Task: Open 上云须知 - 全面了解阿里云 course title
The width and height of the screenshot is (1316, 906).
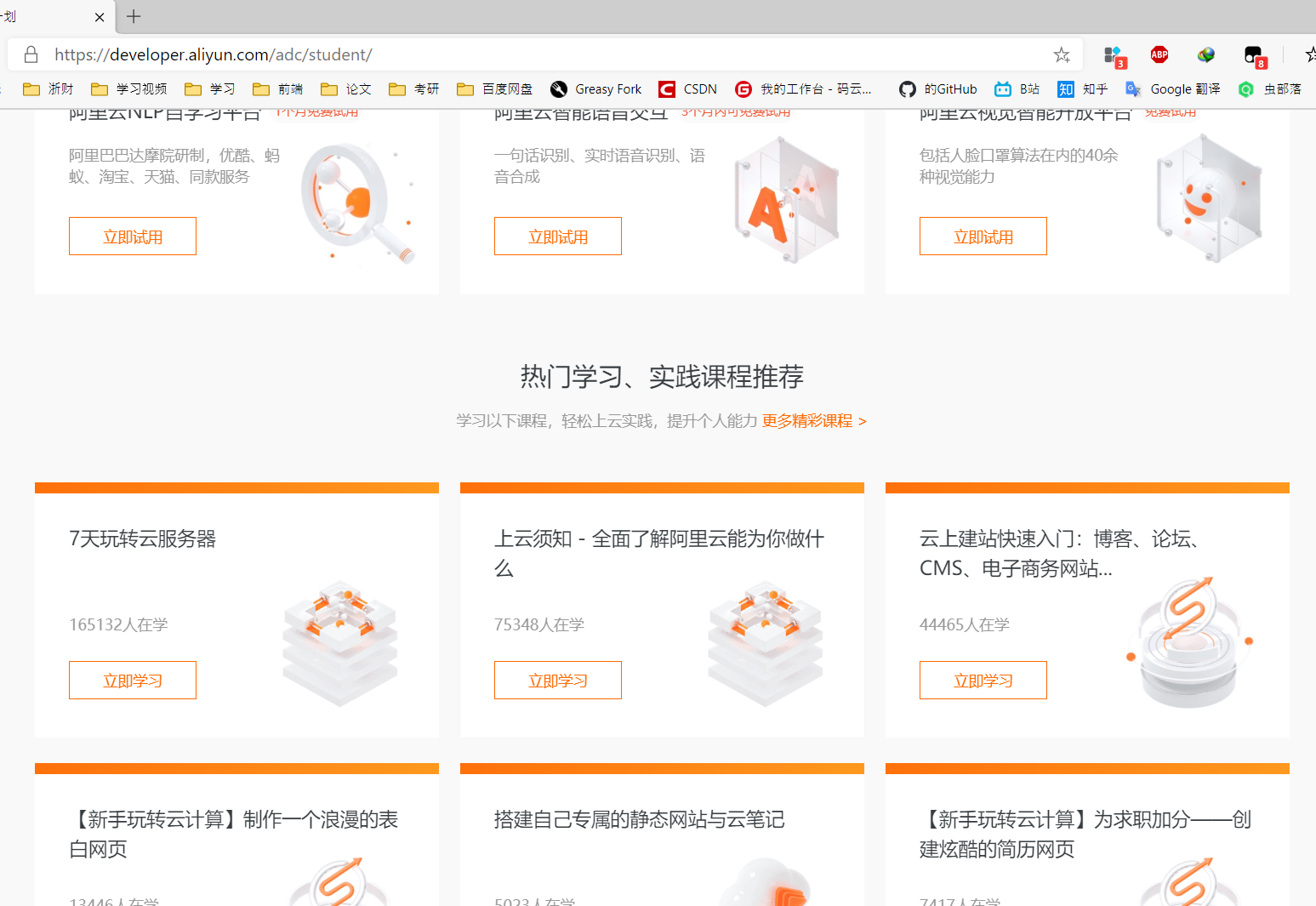Action: pyautogui.click(x=659, y=554)
